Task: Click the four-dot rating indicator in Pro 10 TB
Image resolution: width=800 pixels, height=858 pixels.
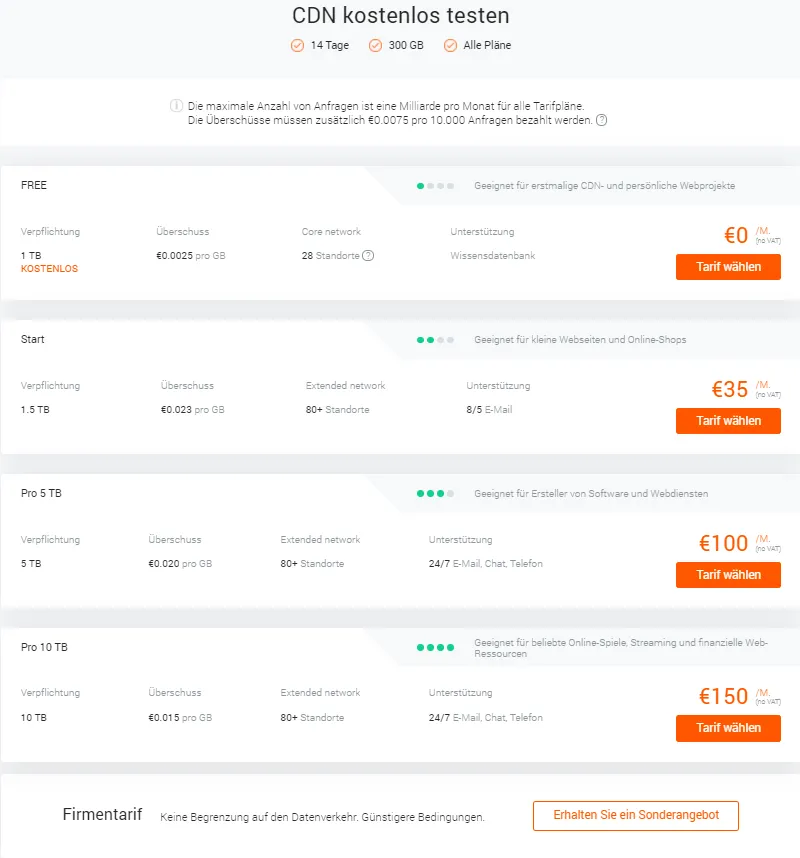Action: click(436, 648)
